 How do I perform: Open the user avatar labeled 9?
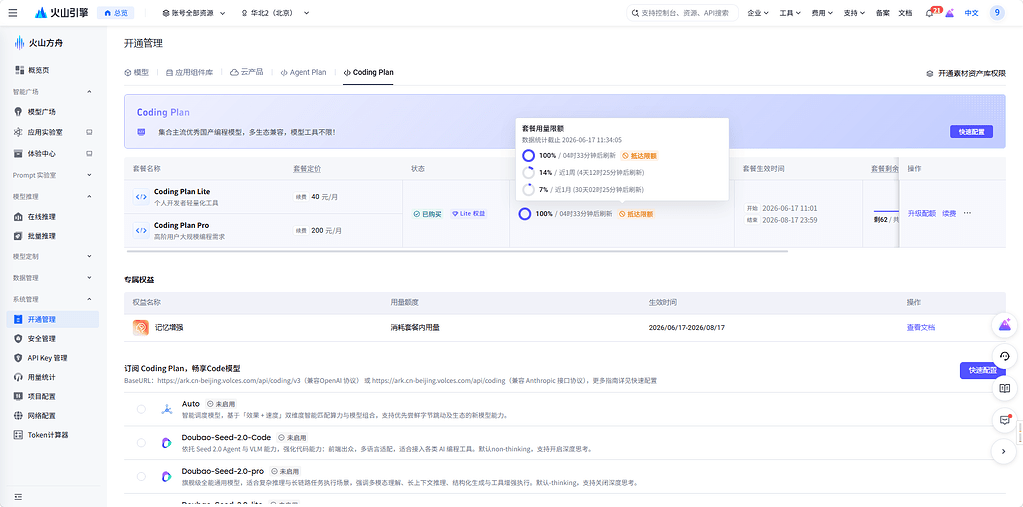click(997, 12)
